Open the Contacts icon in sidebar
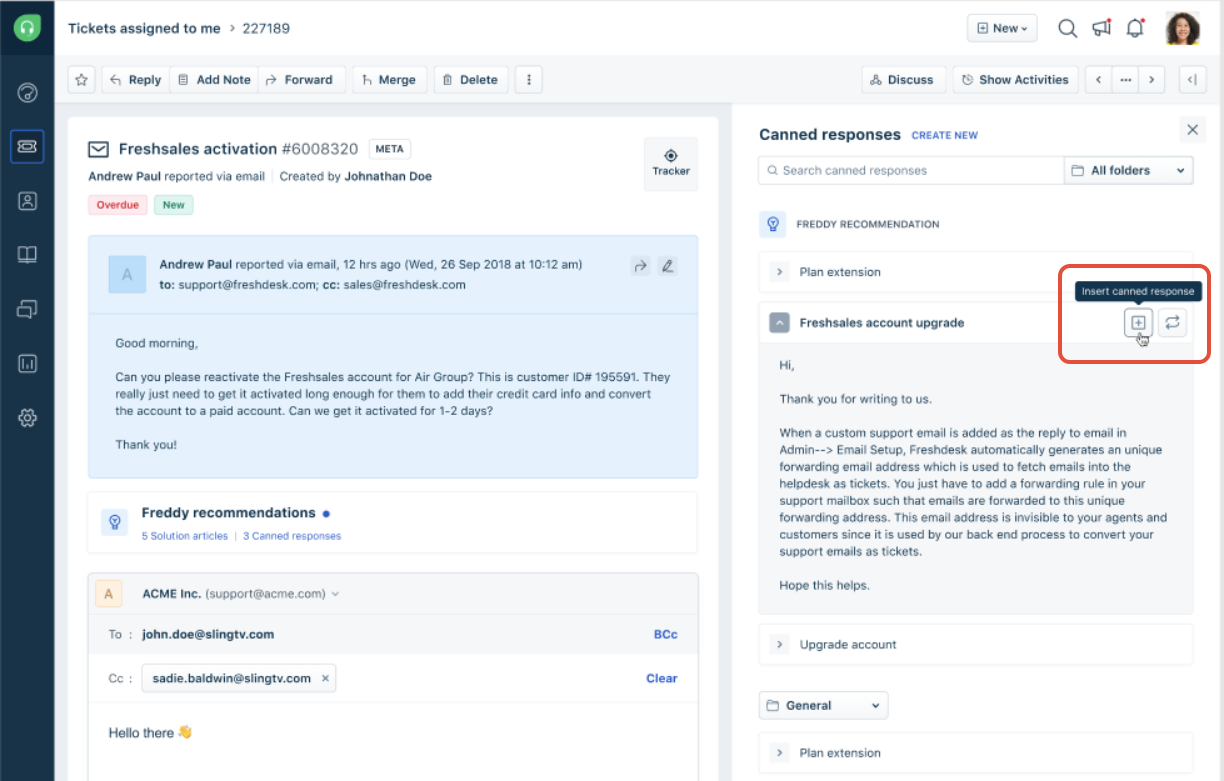1224x781 pixels. click(x=27, y=201)
